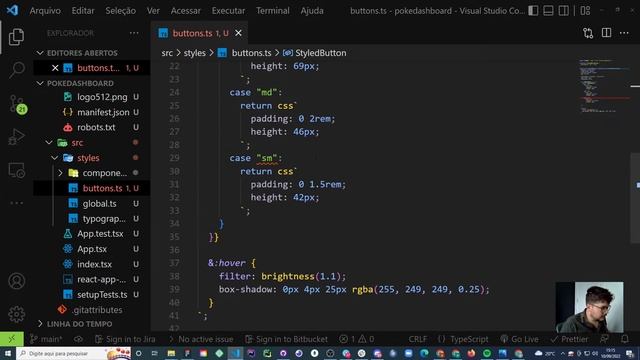Open notifications bell in status bar
The height and width of the screenshot is (360, 640).
pyautogui.click(x=624, y=339)
